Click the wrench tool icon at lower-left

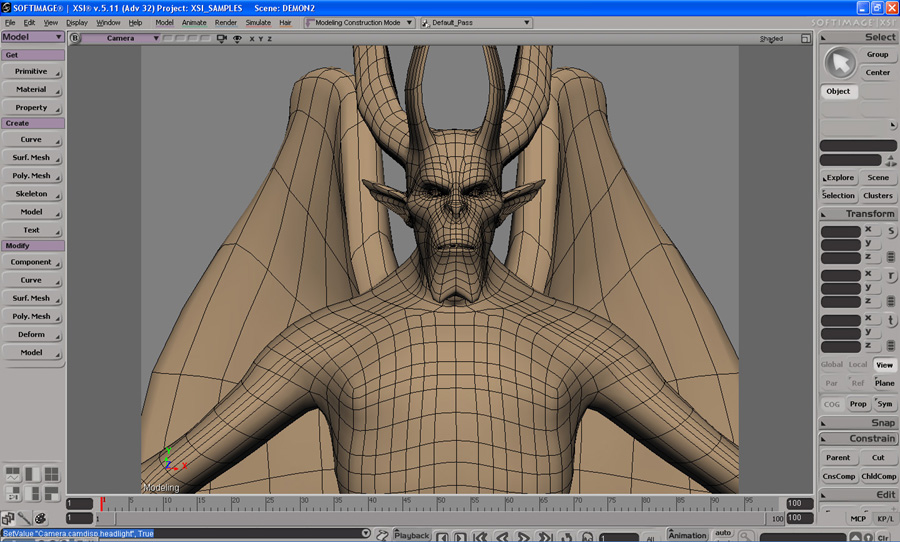24,518
